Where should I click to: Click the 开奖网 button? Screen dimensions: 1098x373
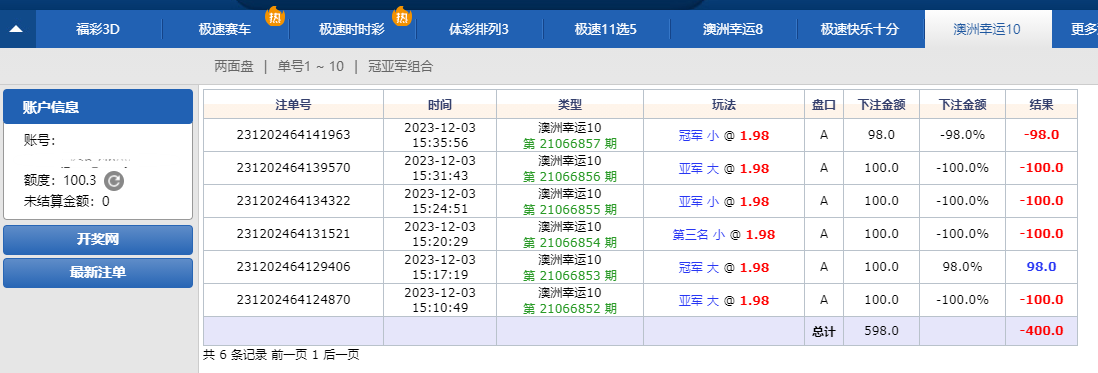click(x=98, y=239)
